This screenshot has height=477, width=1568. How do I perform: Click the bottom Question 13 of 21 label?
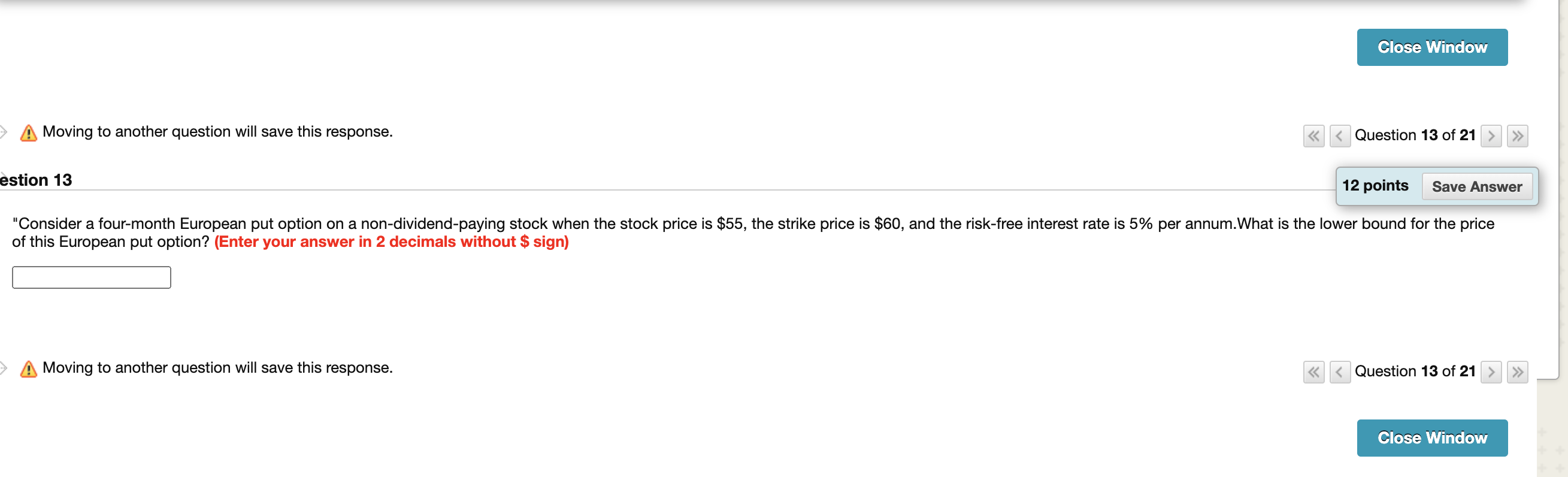[x=1415, y=372]
